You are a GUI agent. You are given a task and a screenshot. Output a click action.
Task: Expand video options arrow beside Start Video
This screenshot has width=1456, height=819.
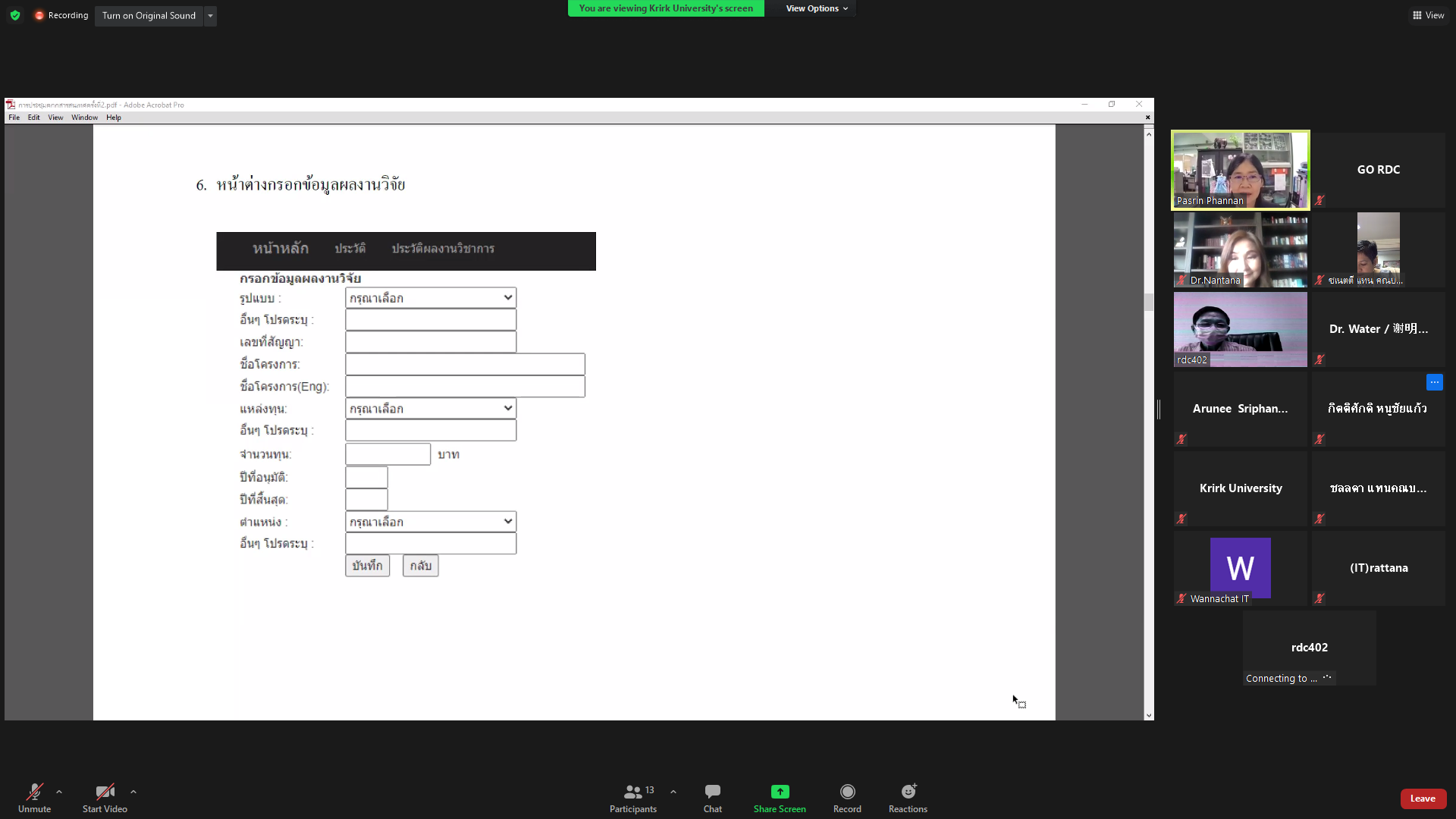[133, 792]
